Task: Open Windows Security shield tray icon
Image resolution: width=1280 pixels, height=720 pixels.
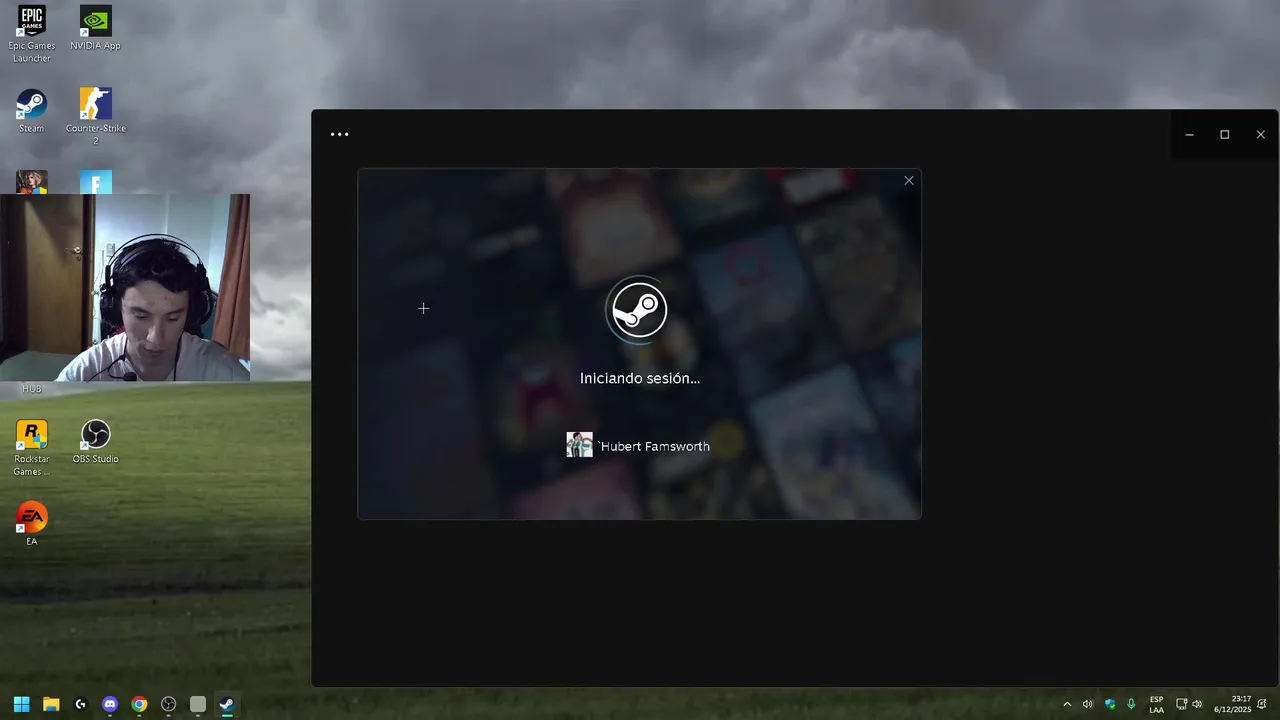Action: (1110, 704)
